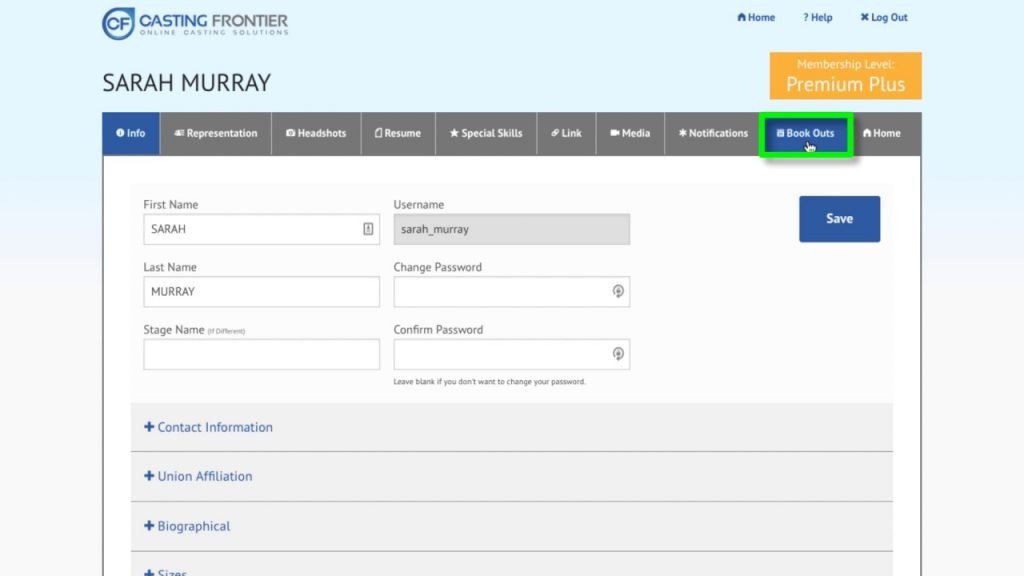This screenshot has width=1024, height=576.
Task: Click the key icon in Change Password field
Action: click(x=618, y=291)
